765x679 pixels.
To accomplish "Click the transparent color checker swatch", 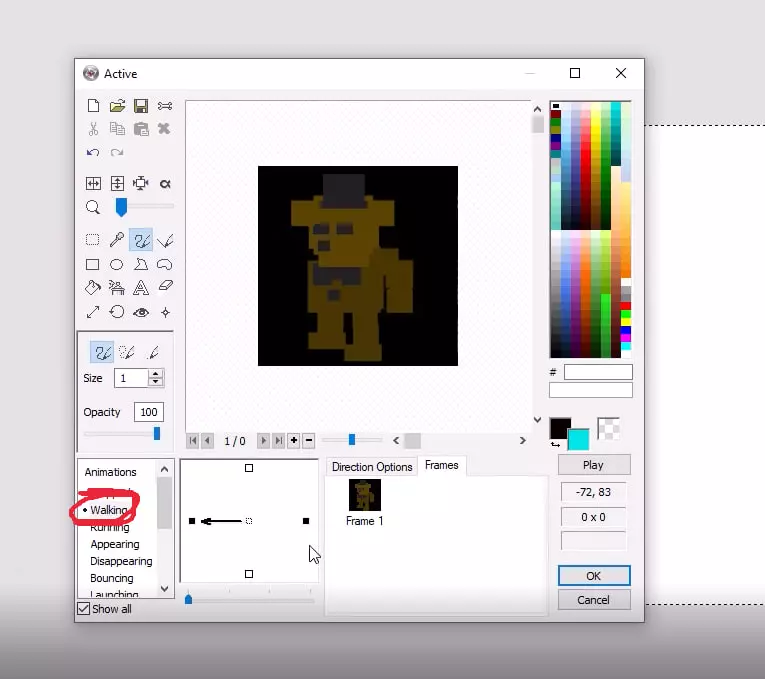I will pos(608,429).
